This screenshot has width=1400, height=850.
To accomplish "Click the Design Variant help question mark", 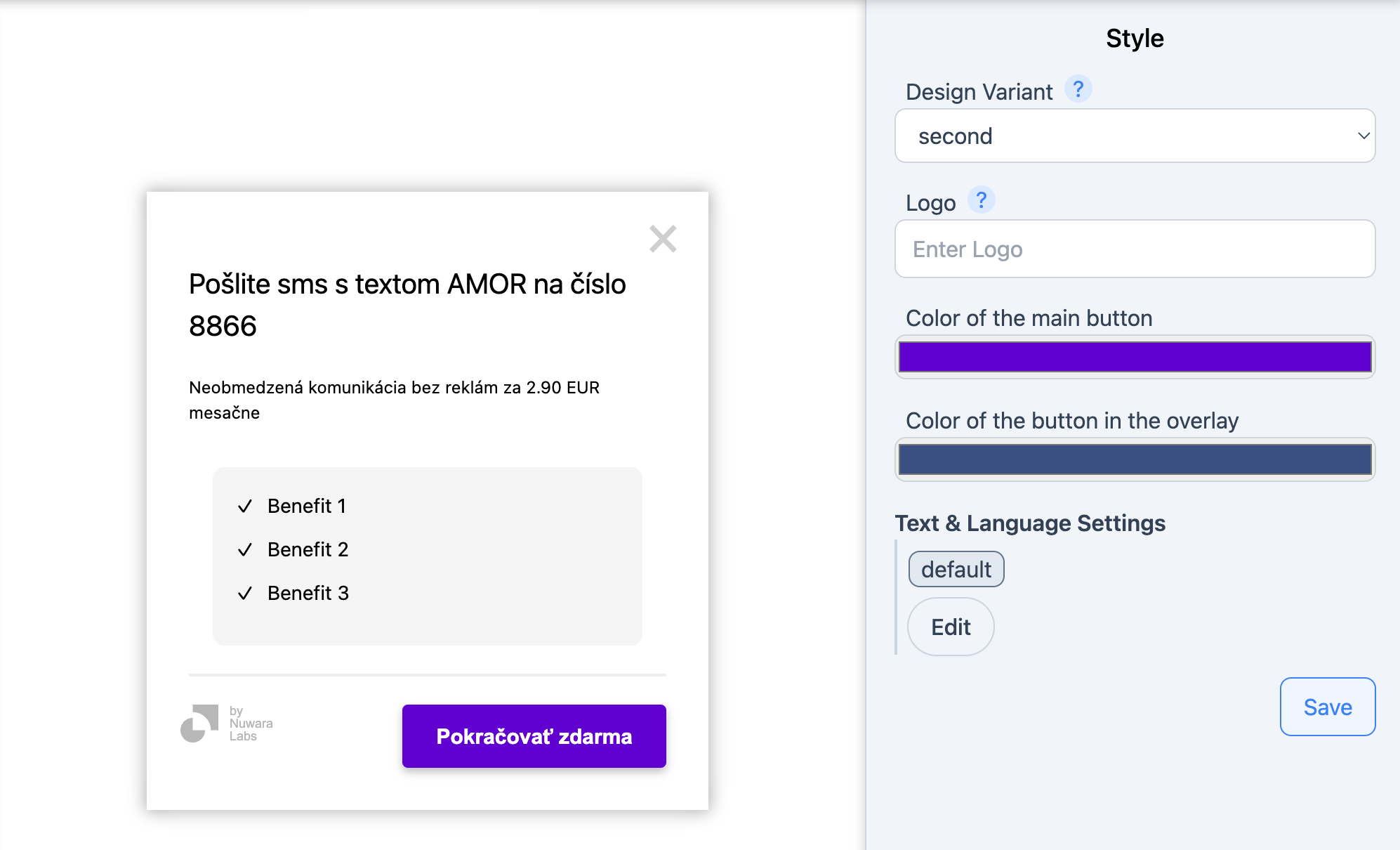I will pos(1078,89).
